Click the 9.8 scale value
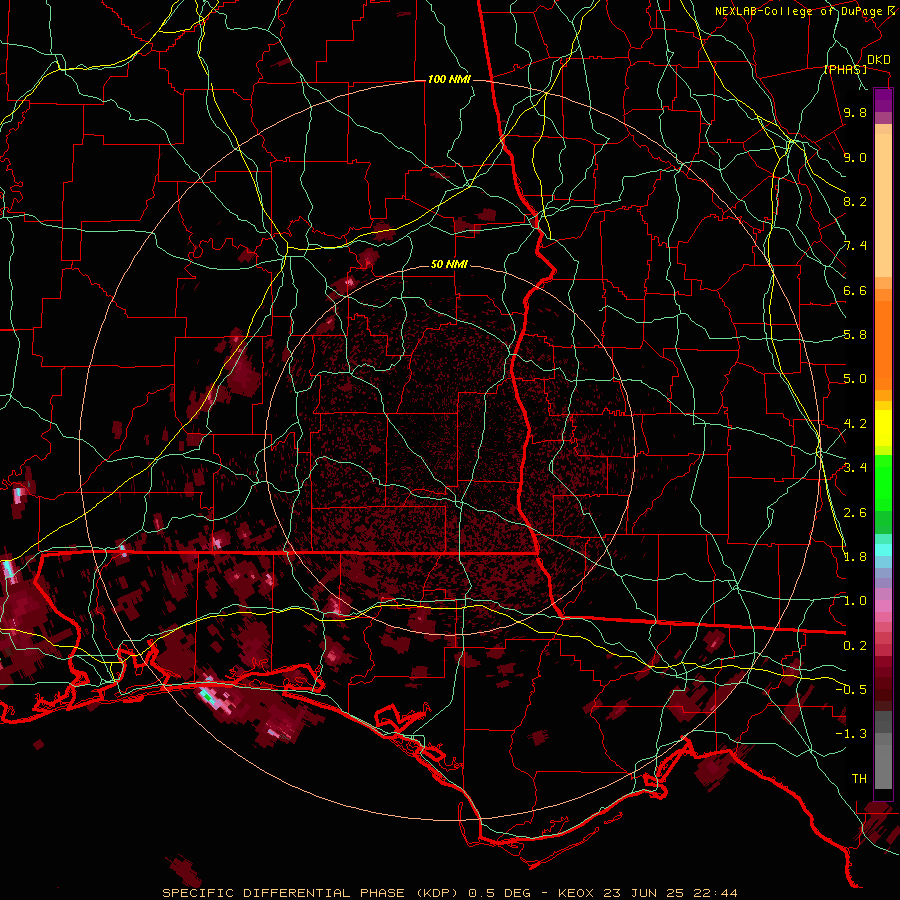 pos(855,113)
